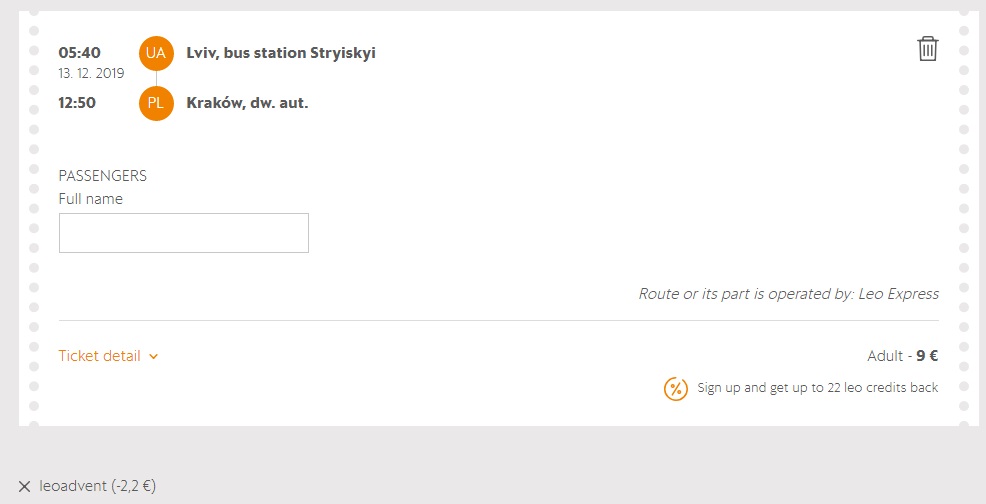Click the orange UA country badge
986x504 pixels.
click(x=156, y=53)
